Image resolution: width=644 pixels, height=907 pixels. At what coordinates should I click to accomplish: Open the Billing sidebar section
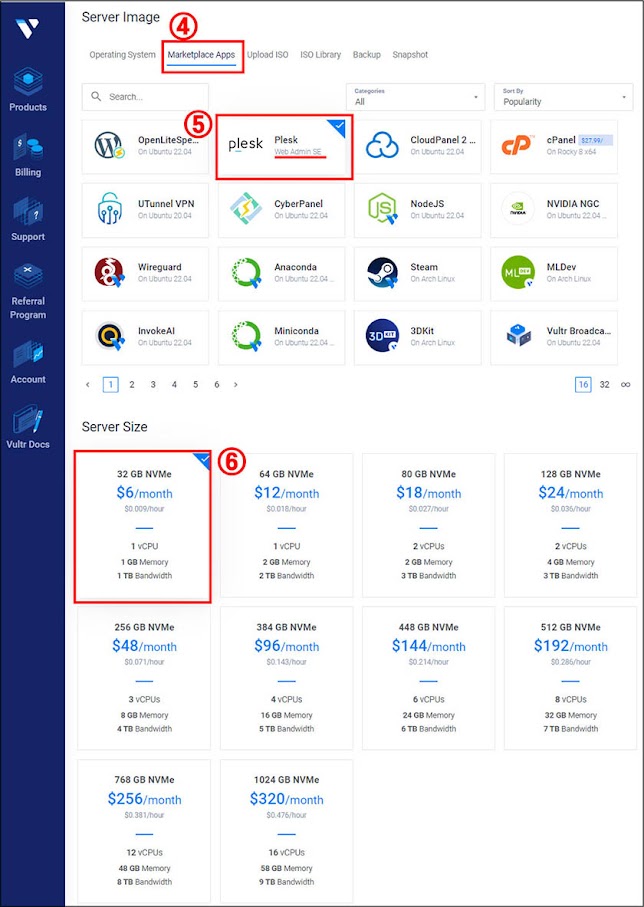coord(28,154)
